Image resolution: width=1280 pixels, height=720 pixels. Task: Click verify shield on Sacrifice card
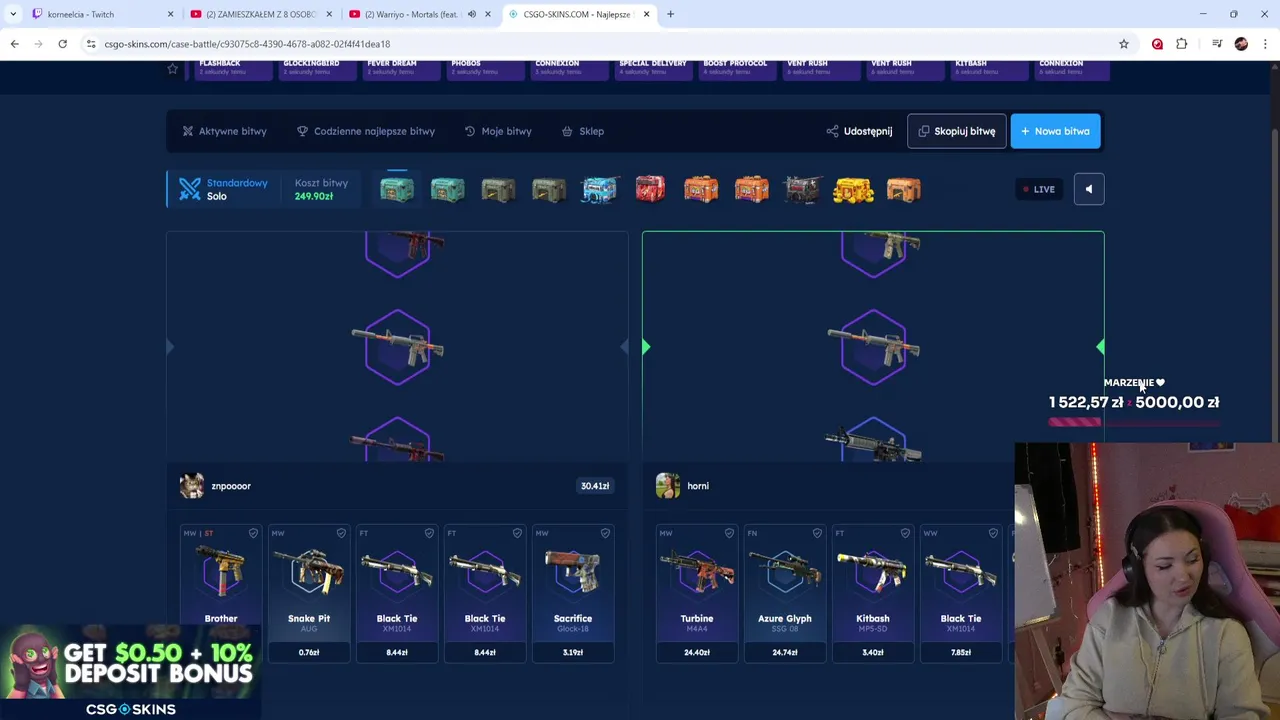[x=605, y=533]
